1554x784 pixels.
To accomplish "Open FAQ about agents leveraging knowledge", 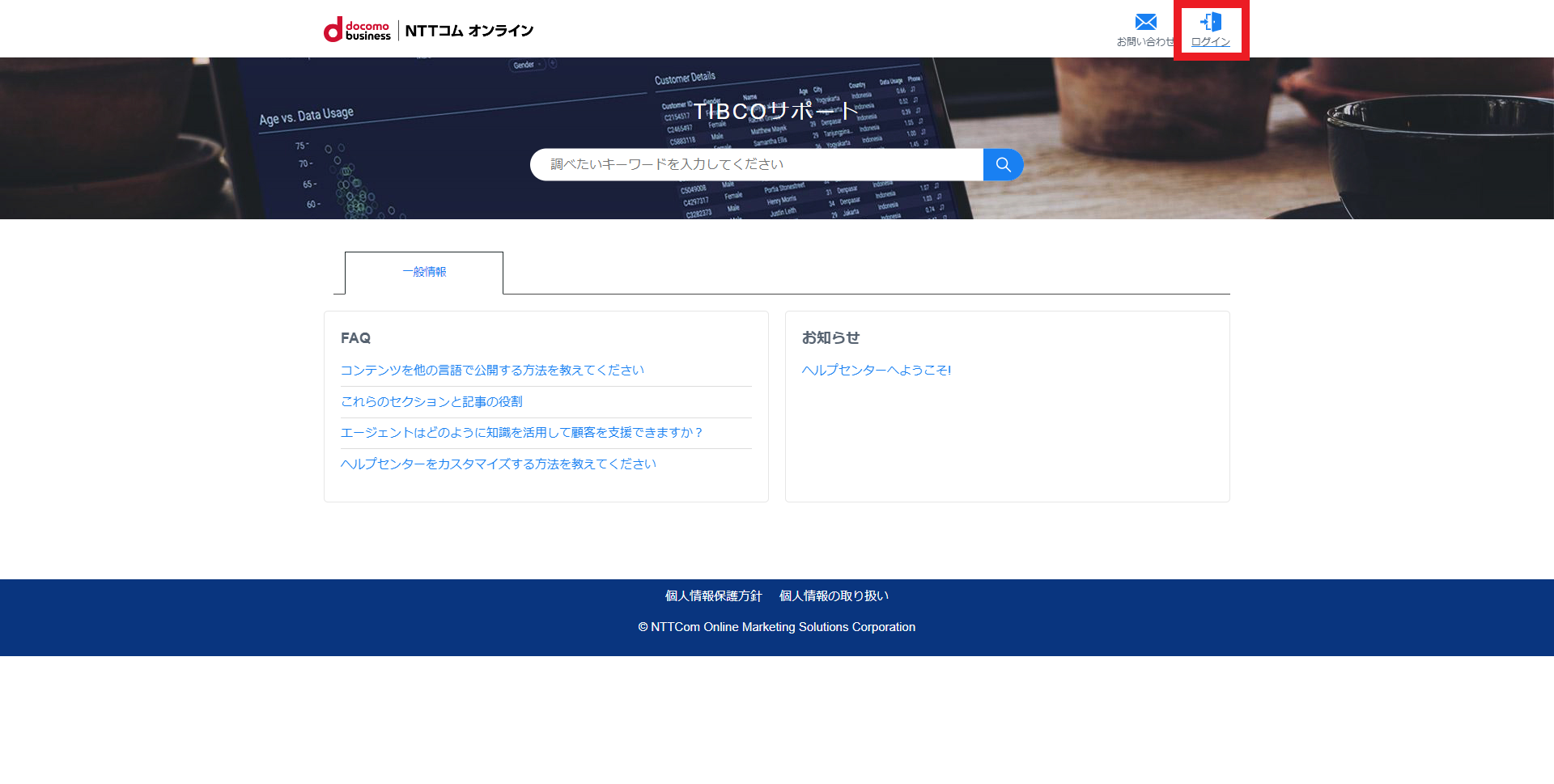I will pos(521,432).
